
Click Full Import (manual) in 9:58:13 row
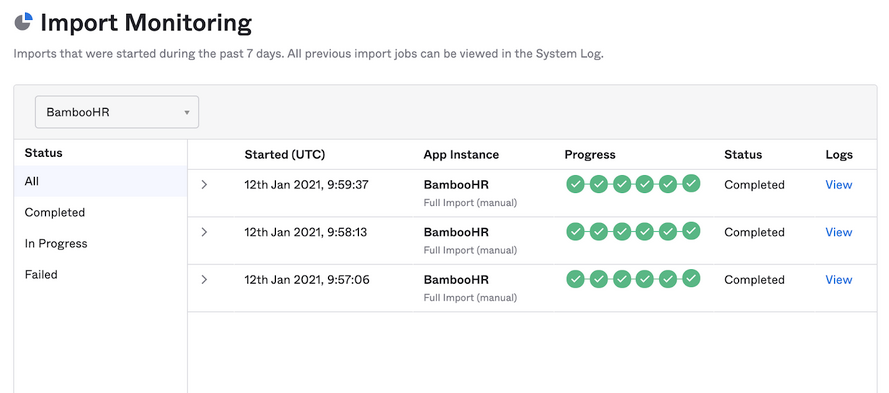point(470,250)
